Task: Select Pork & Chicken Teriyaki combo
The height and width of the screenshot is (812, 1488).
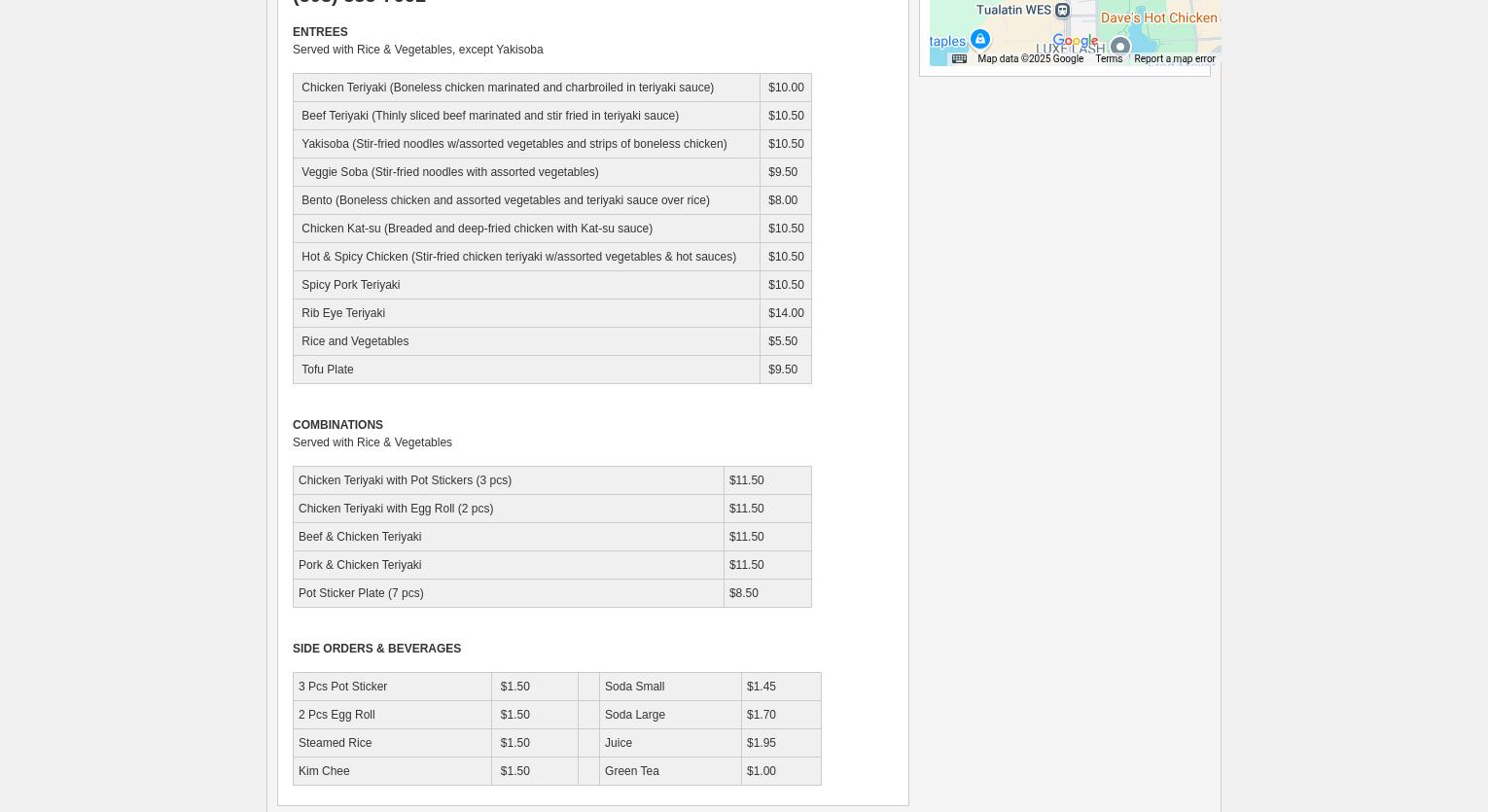Action: (360, 565)
